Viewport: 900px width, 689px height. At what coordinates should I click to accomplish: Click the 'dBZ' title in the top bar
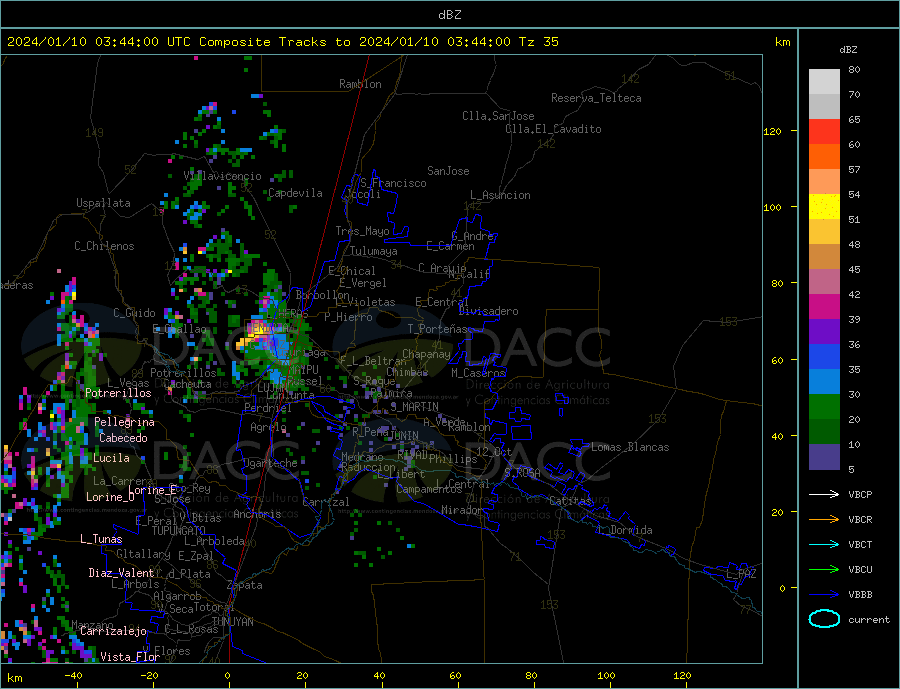449,15
